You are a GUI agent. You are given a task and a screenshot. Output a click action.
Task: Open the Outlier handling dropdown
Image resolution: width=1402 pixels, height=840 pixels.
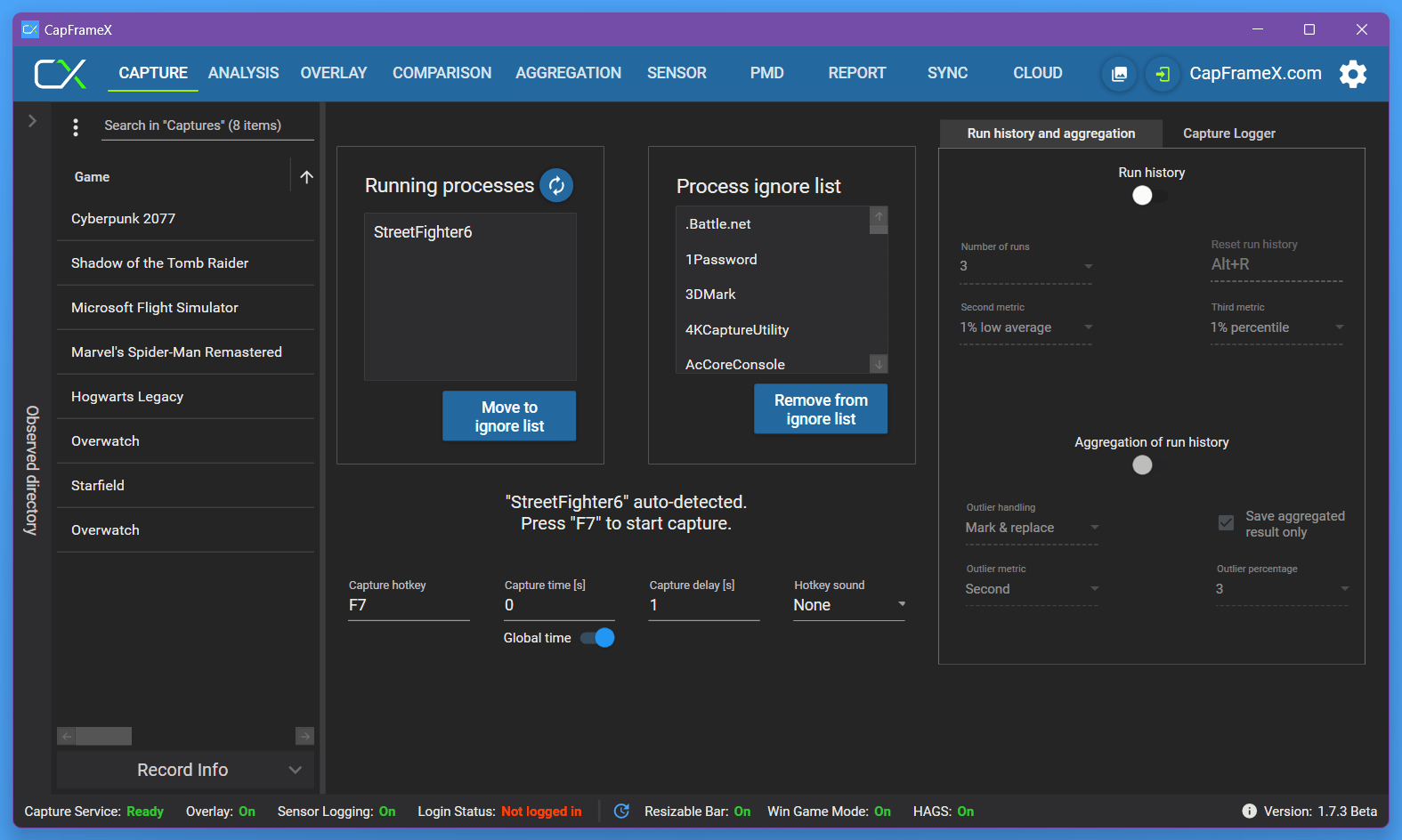tap(1032, 528)
